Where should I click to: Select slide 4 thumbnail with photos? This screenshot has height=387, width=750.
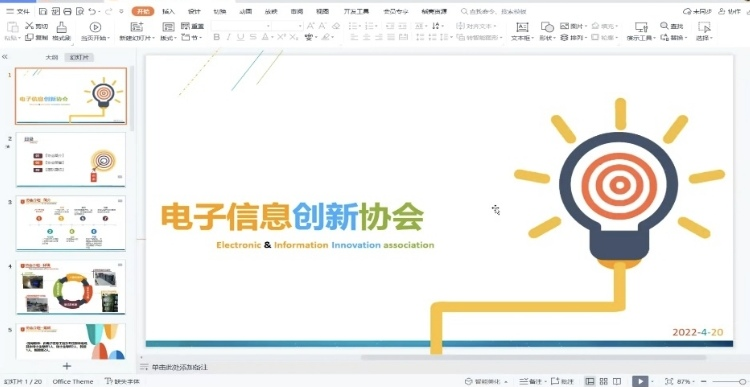(x=71, y=287)
